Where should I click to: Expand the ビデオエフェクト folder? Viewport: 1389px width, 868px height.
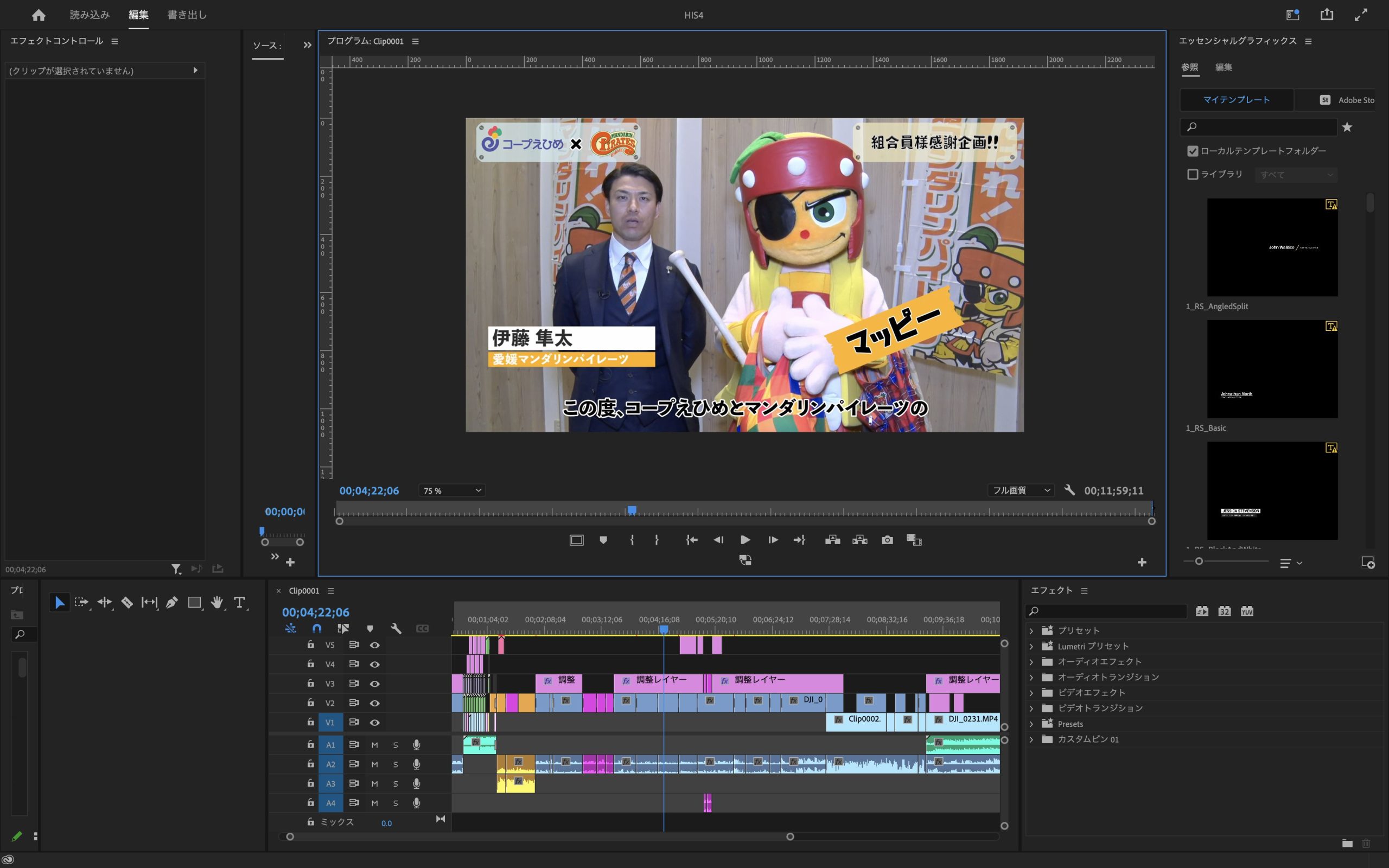pos(1031,693)
